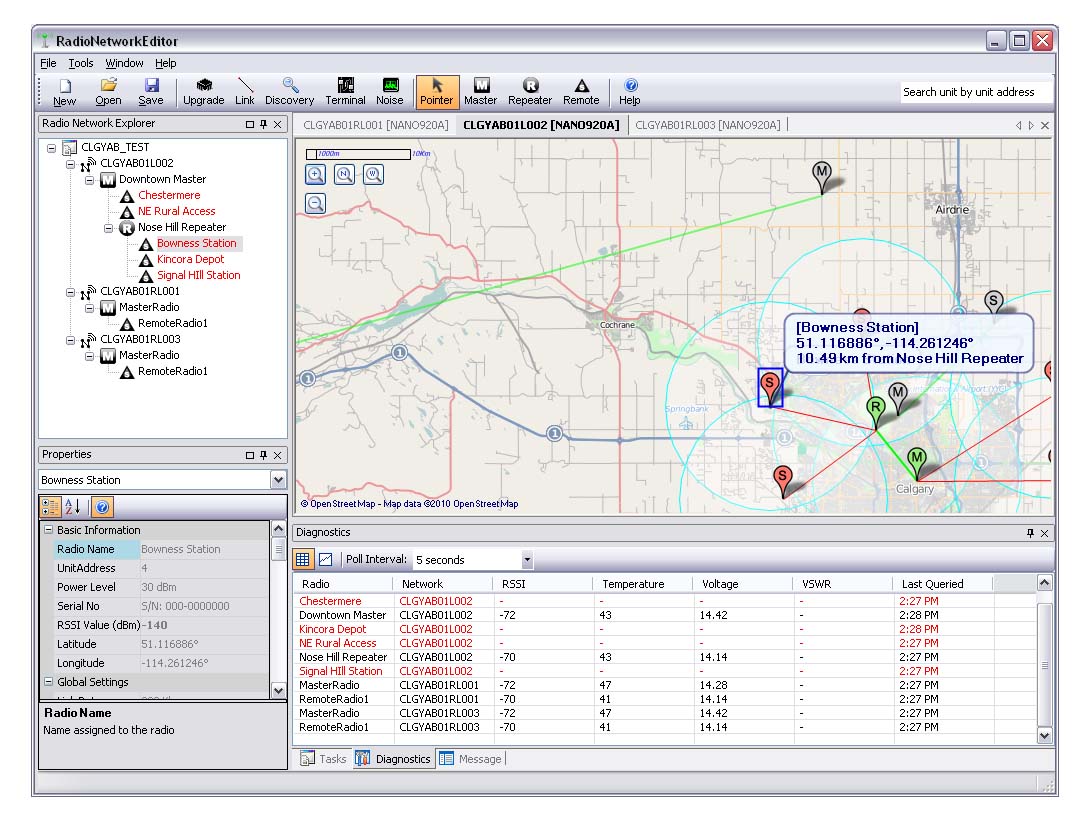The height and width of the screenshot is (822, 1091).
Task: Open the Help menu
Action: (x=166, y=63)
